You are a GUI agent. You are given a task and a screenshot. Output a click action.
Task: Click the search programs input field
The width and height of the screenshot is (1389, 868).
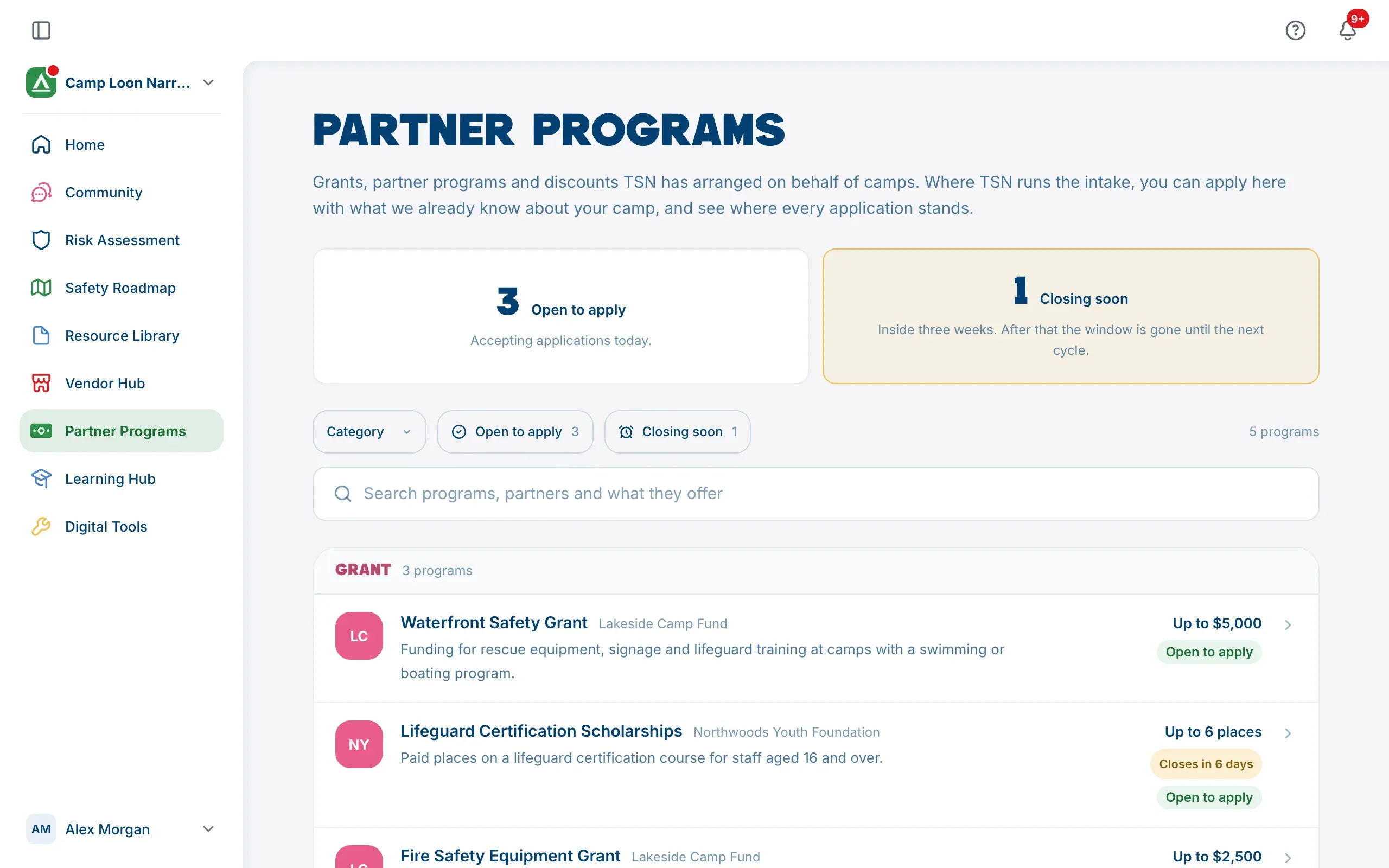(x=815, y=494)
